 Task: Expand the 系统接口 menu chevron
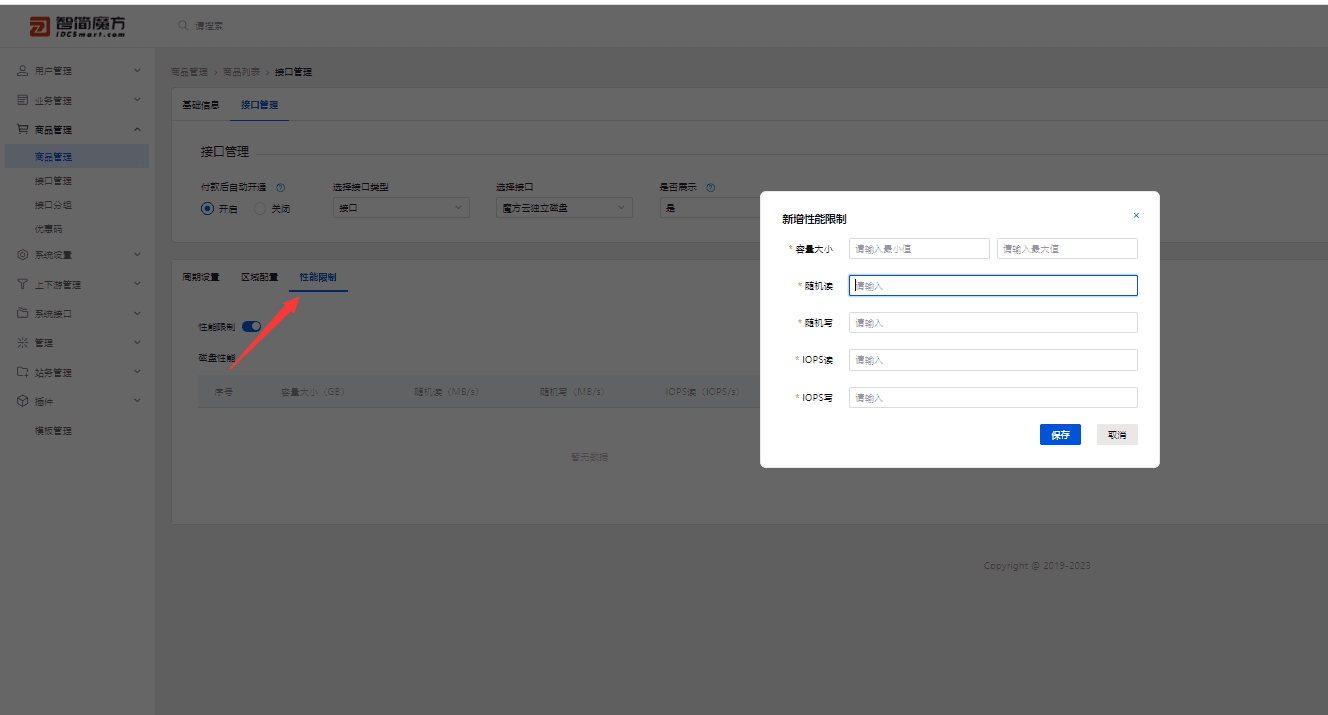coord(137,313)
